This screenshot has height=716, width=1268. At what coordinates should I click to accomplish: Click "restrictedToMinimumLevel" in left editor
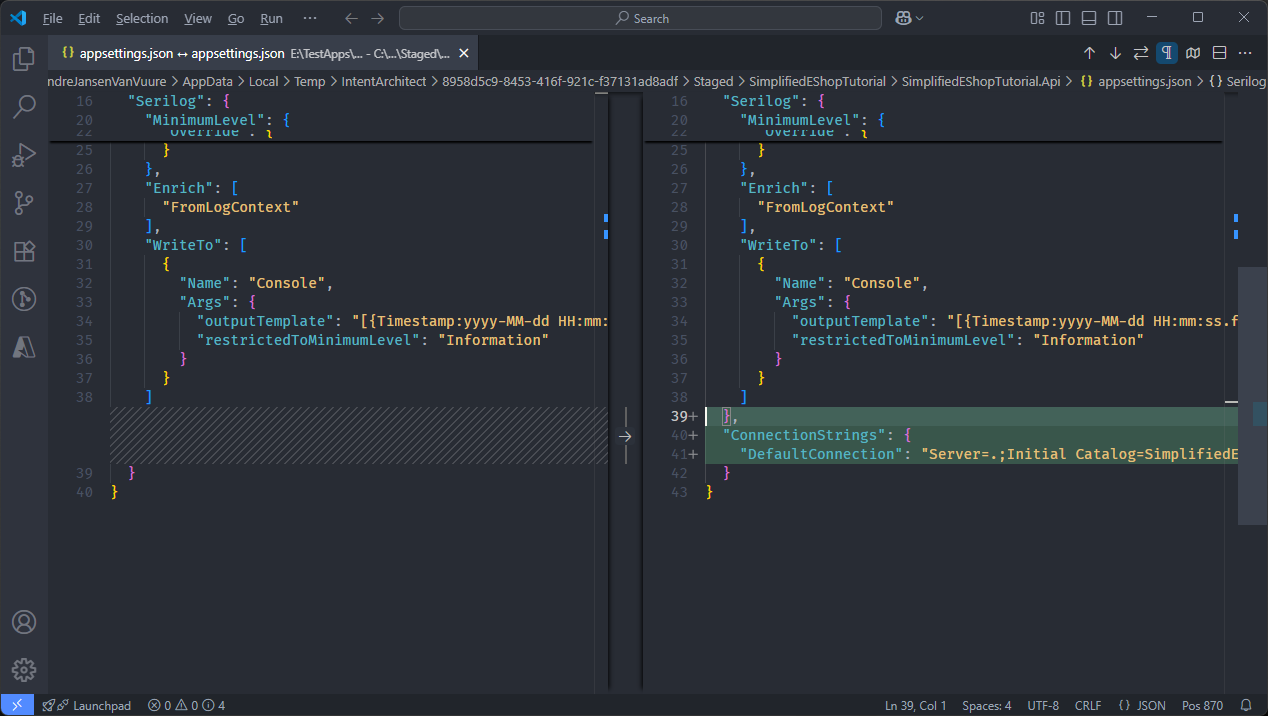coord(307,340)
